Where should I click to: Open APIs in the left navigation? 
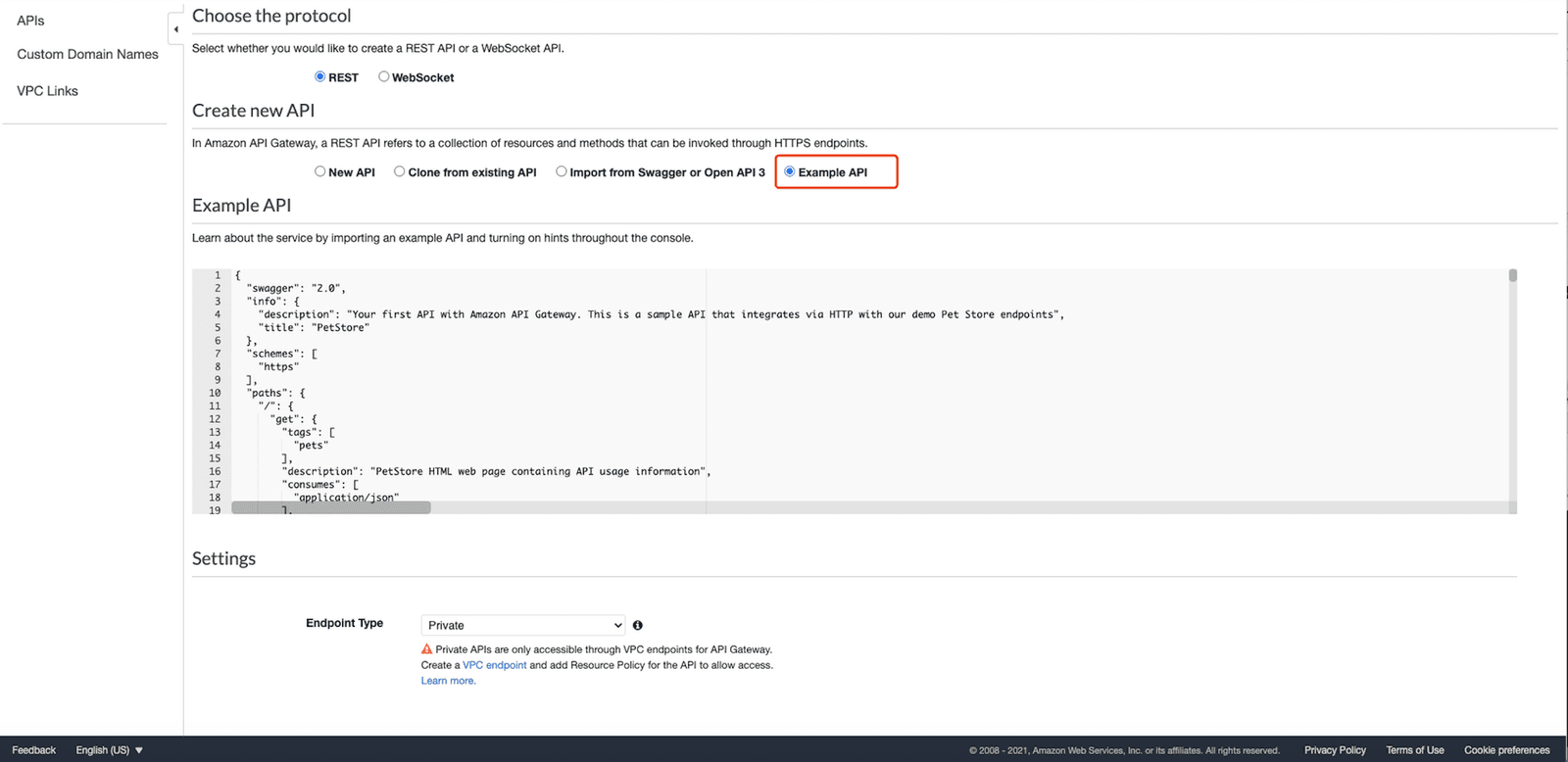click(30, 21)
